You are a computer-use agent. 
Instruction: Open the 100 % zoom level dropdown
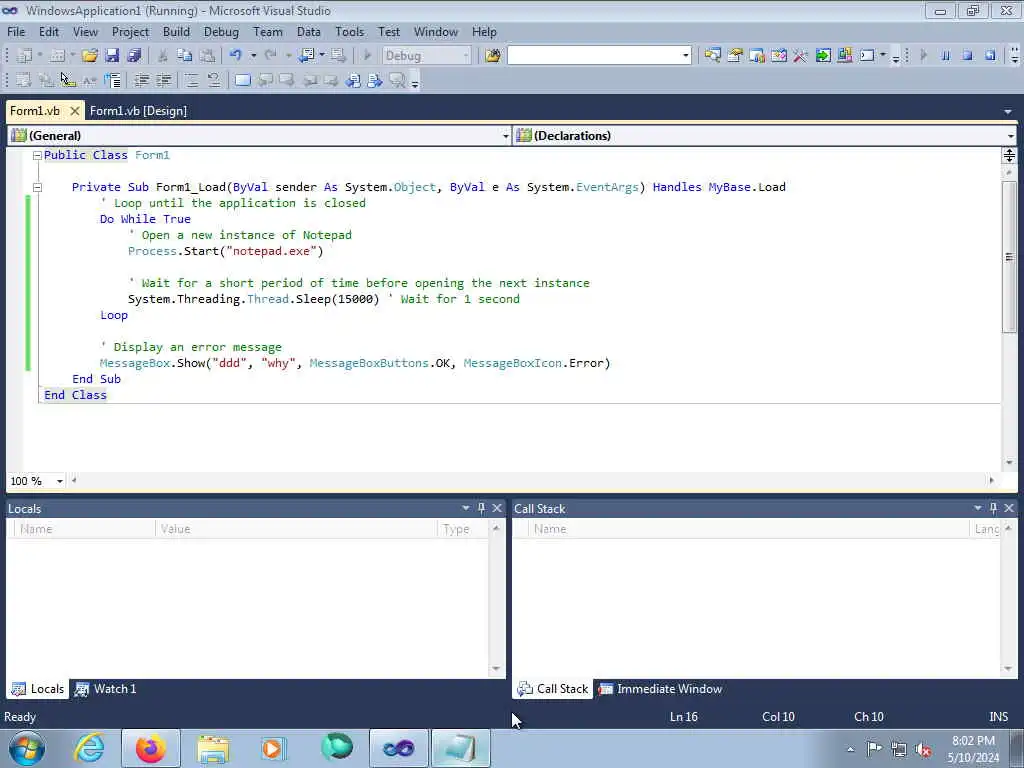pyautogui.click(x=59, y=481)
